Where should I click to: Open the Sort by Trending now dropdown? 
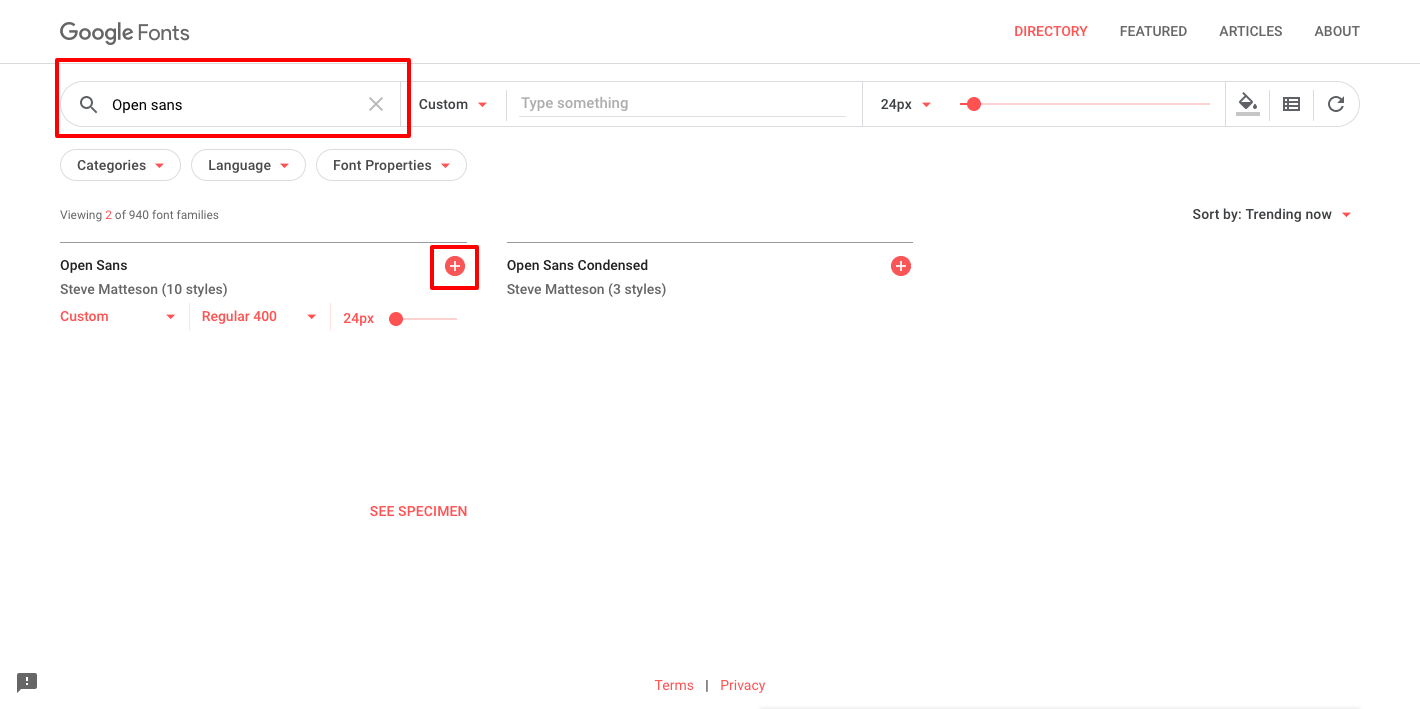click(x=1271, y=215)
